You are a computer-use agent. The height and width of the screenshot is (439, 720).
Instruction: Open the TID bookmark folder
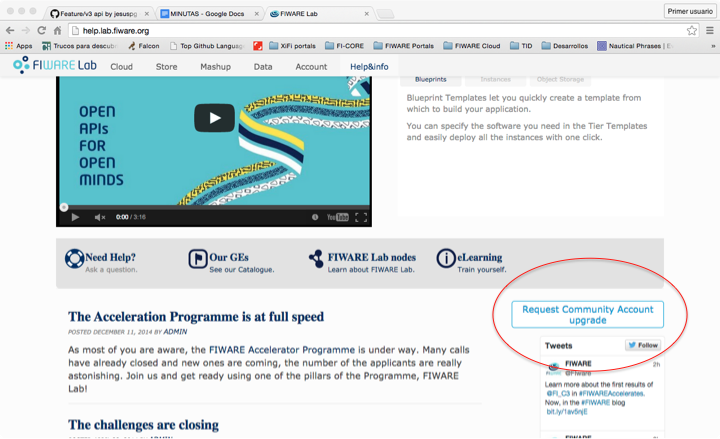[521, 46]
